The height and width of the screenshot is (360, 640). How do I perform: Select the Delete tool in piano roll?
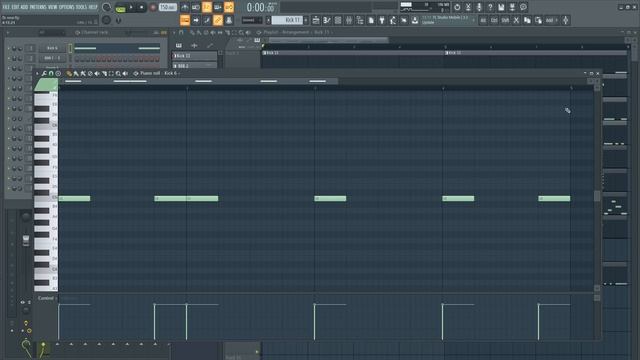(x=90, y=73)
